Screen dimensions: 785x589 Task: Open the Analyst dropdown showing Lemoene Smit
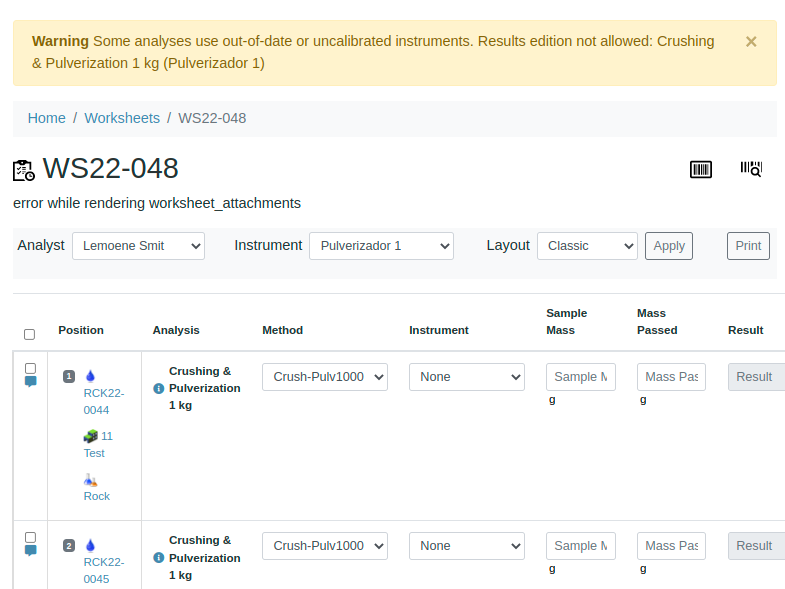pyautogui.click(x=138, y=246)
